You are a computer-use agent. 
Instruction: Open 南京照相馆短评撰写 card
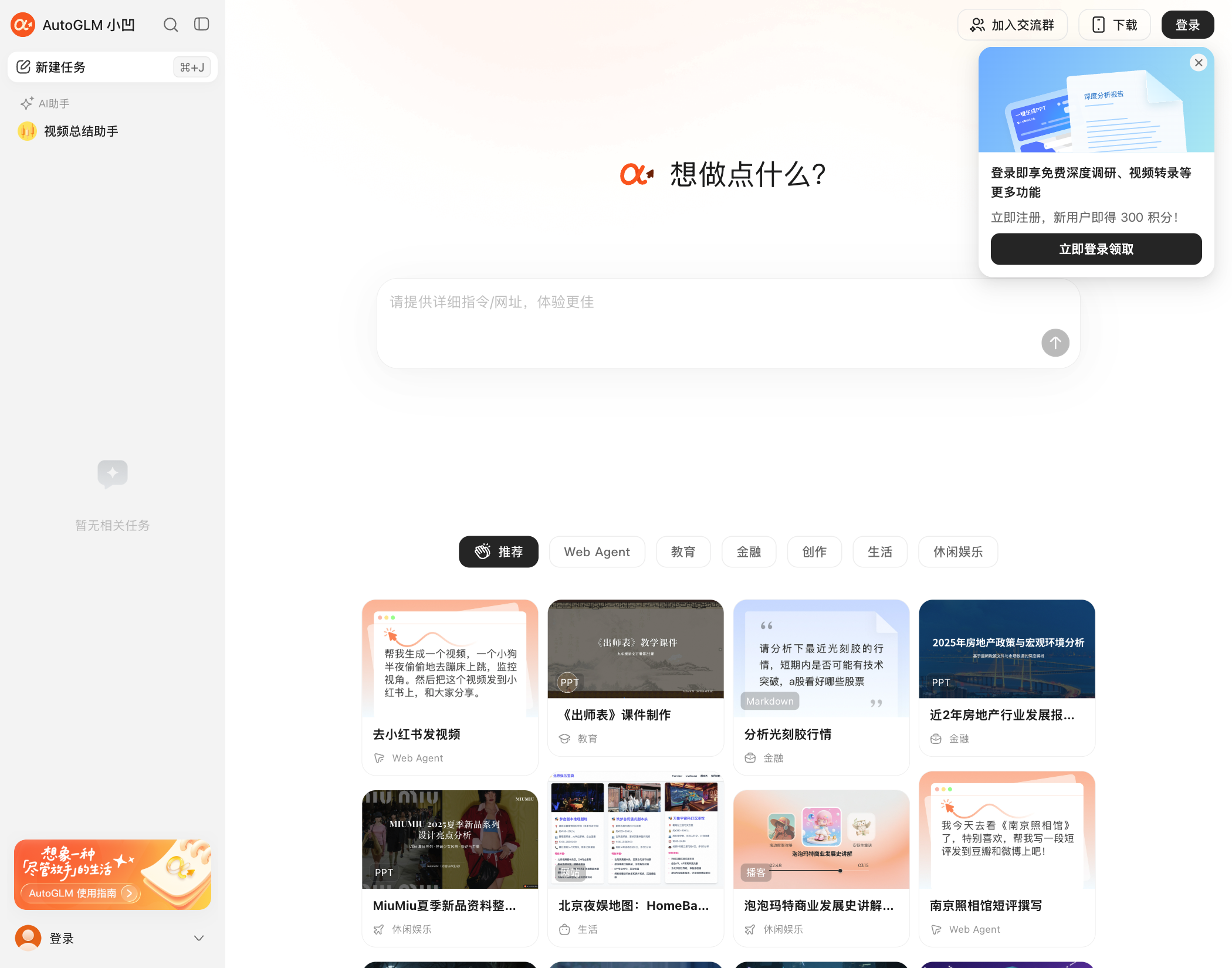point(1007,859)
